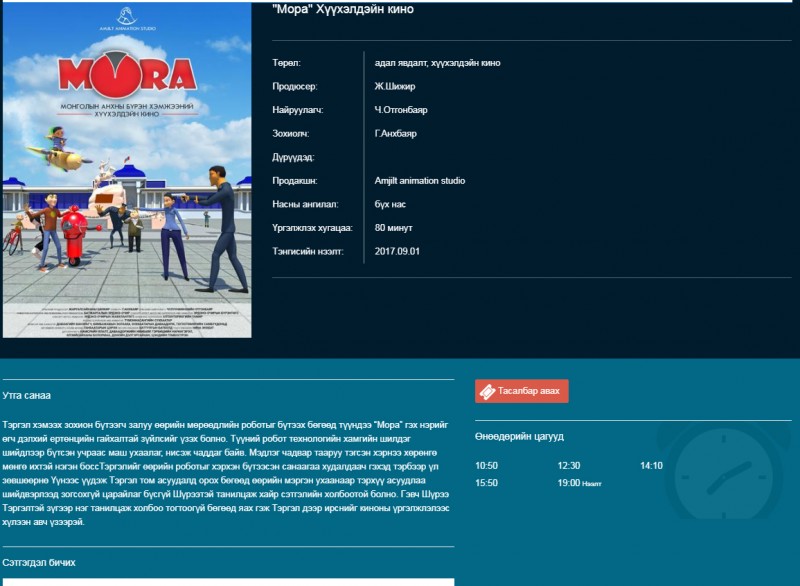Screen dimensions: 800x586
Task: Select the 12:30 showtime
Action: [569, 466]
